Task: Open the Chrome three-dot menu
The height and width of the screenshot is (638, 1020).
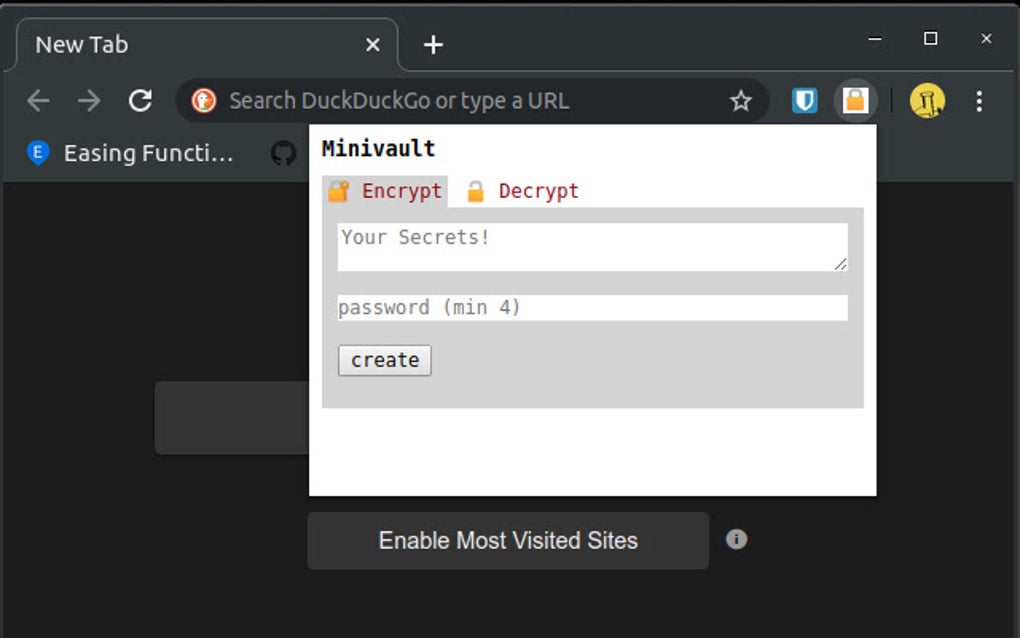Action: (x=979, y=100)
